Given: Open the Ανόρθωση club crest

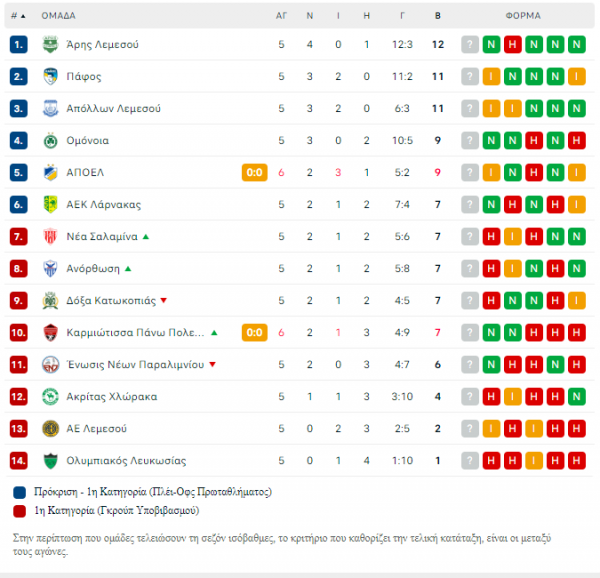Looking at the screenshot, I should coord(50,269).
